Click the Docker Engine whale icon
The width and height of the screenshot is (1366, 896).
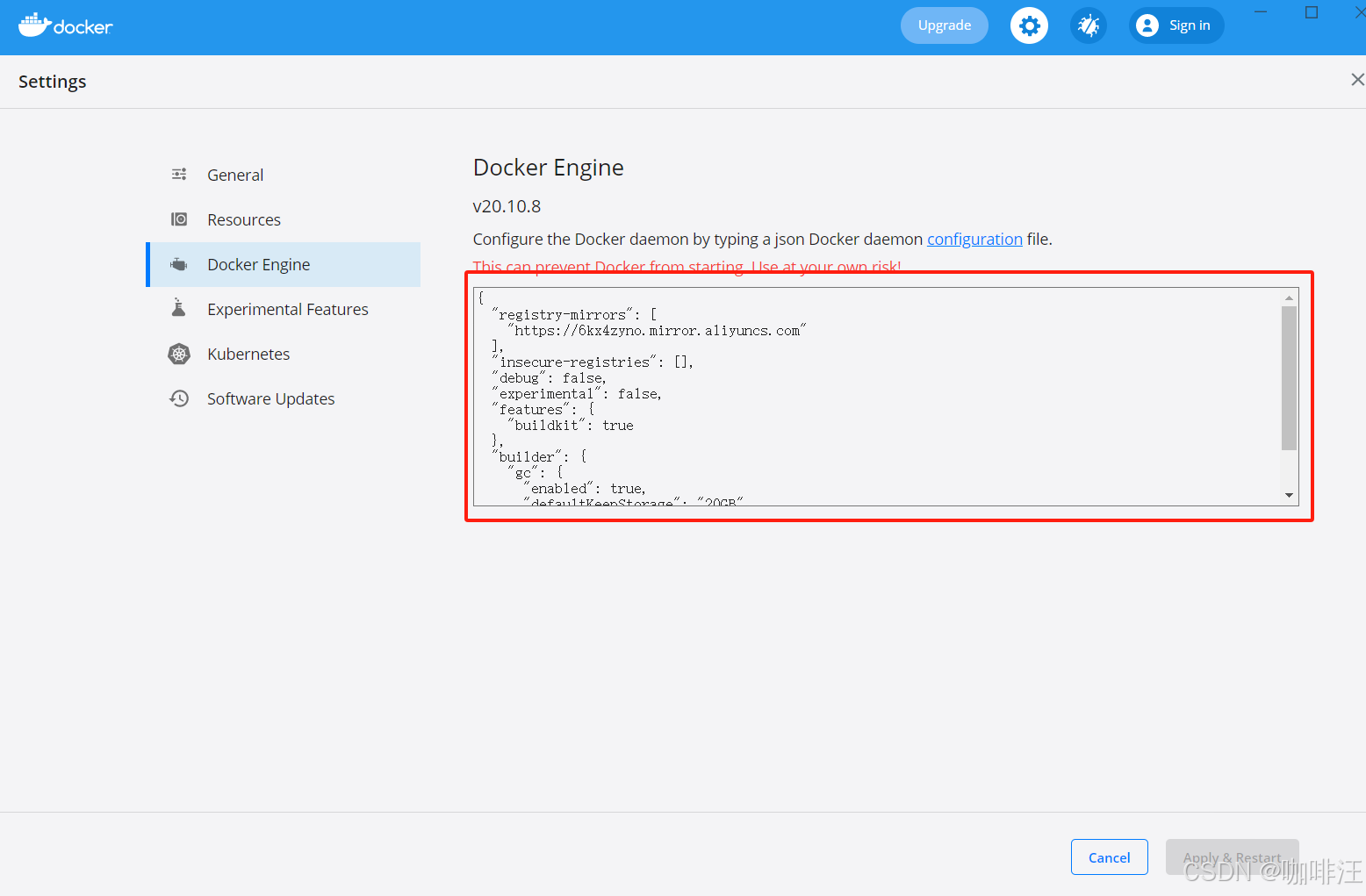179,264
